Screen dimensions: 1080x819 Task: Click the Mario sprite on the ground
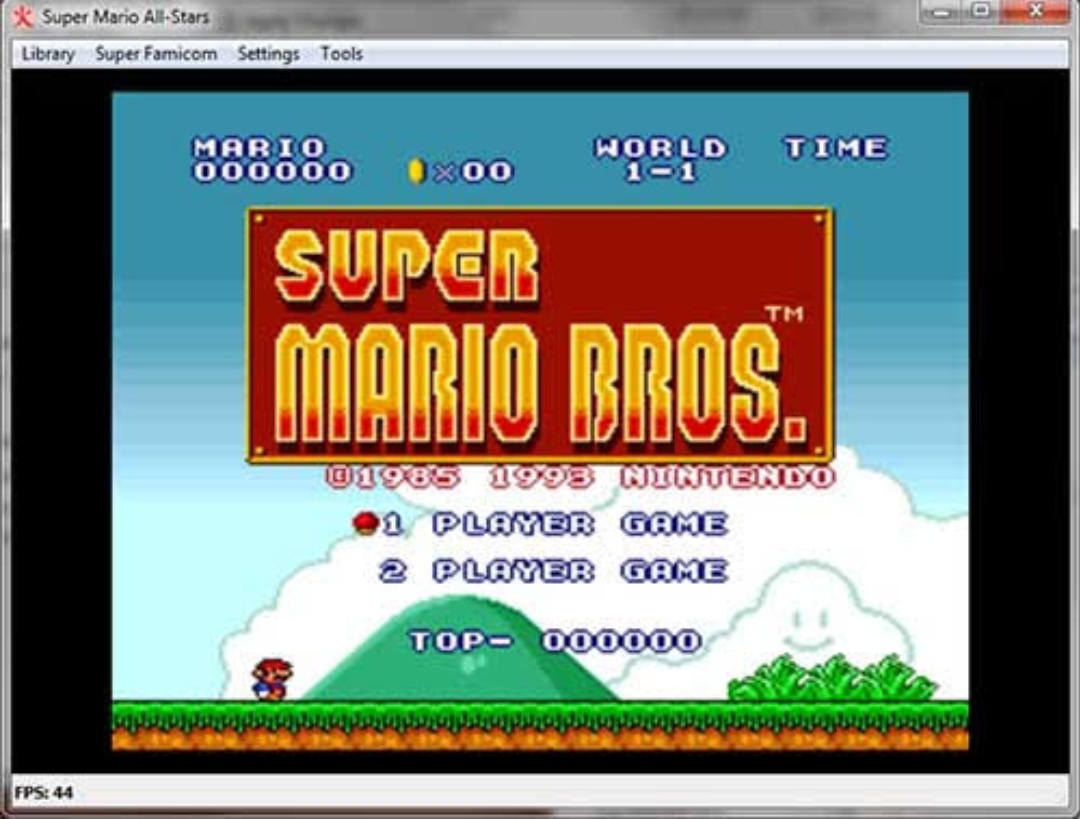272,679
